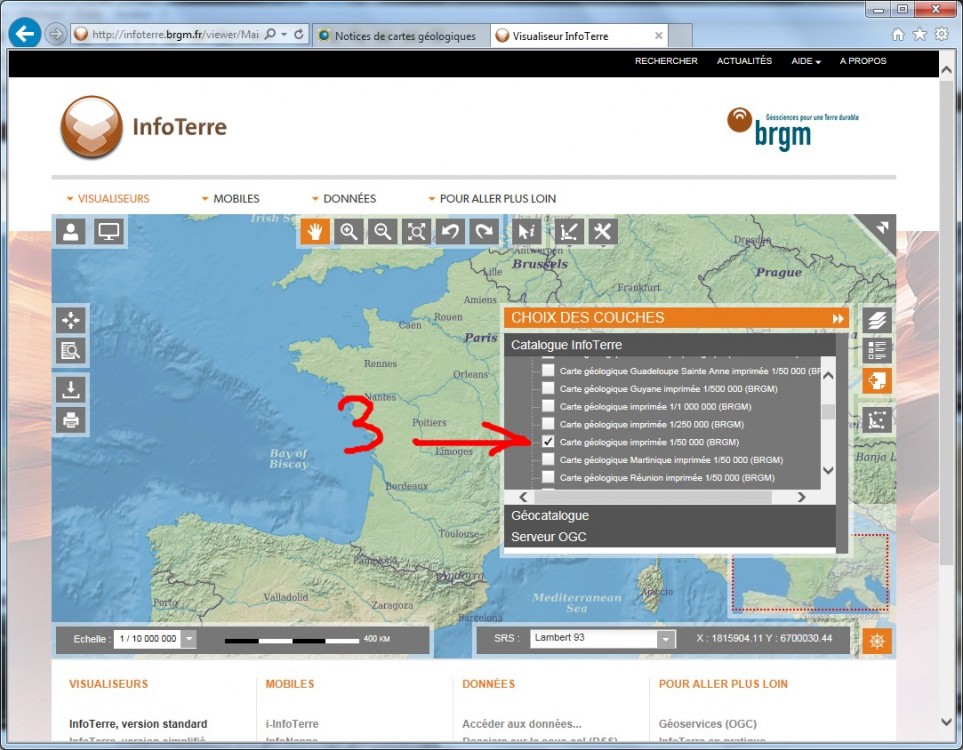
Task: Uncheck Carte géologique imprimée 1/50 000 layer
Action: coord(548,441)
